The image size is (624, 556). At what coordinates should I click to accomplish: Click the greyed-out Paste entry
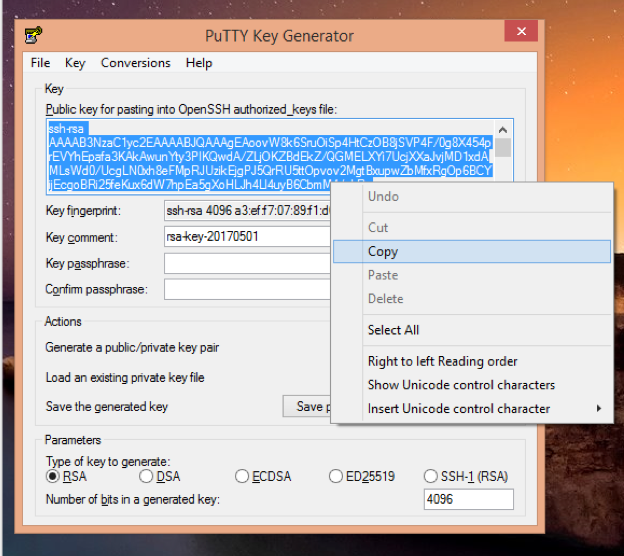coord(472,275)
